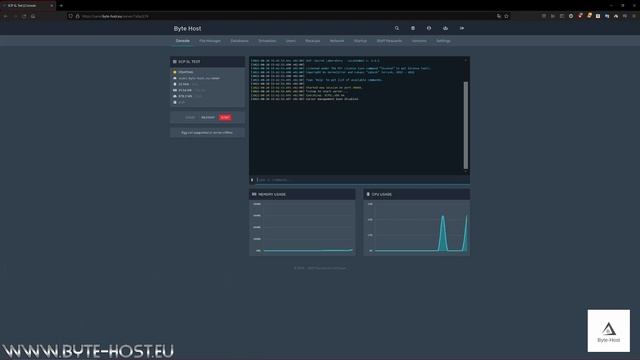Open the File Manager tab
This screenshot has width=640, height=360.
(x=210, y=41)
